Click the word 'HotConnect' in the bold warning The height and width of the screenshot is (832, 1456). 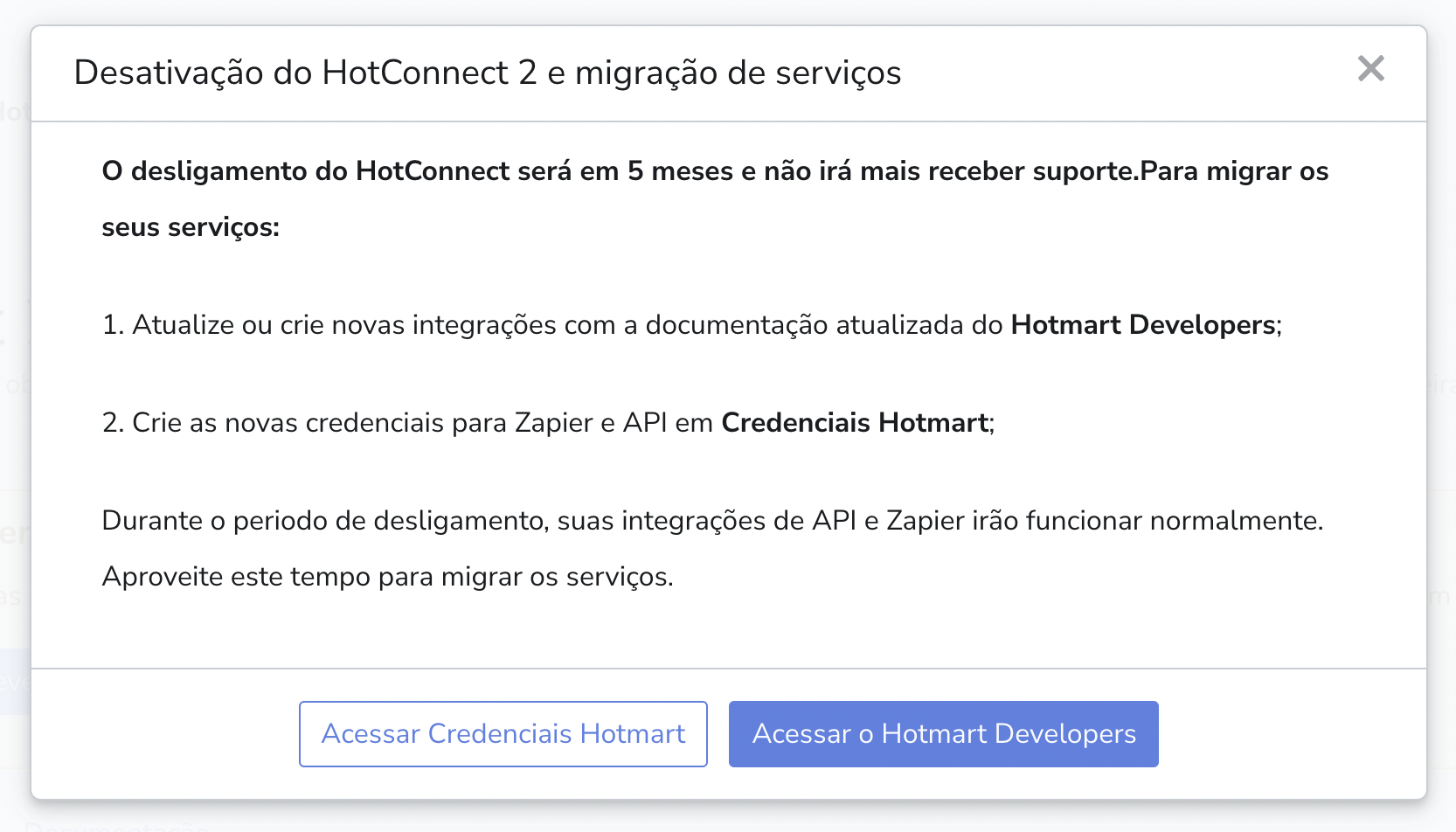click(x=433, y=171)
